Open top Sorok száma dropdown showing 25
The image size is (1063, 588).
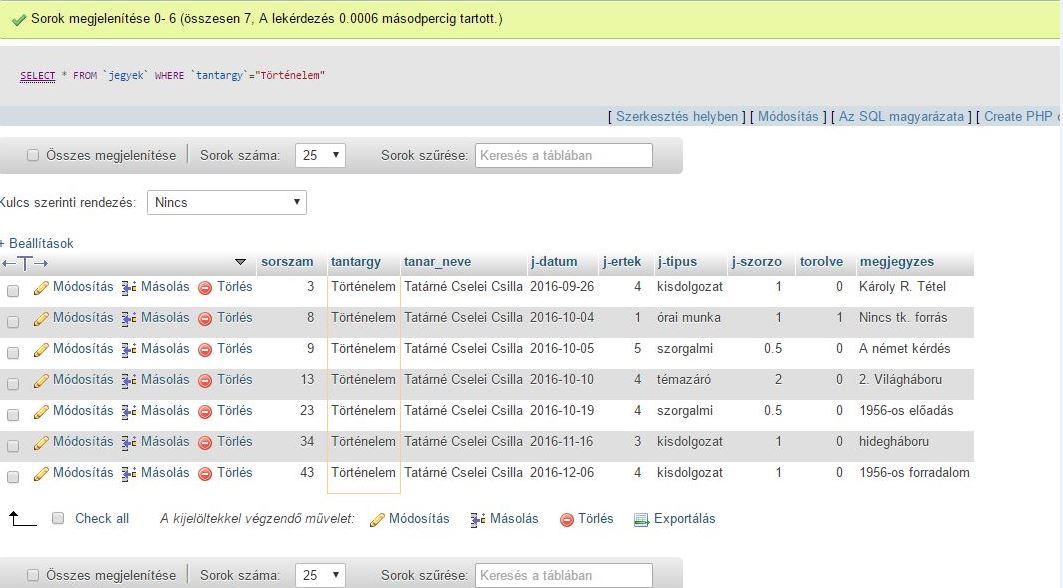coord(320,156)
